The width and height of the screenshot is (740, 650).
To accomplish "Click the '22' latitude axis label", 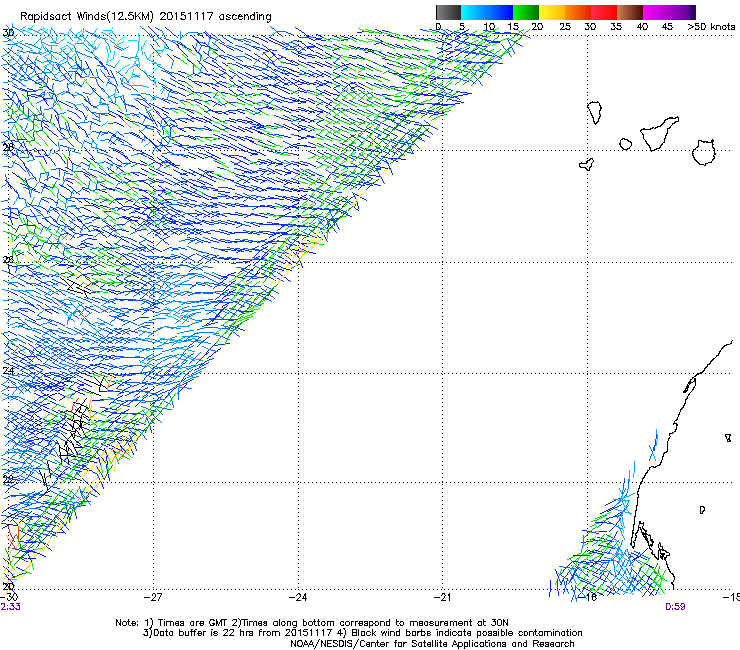I will [x=8, y=480].
